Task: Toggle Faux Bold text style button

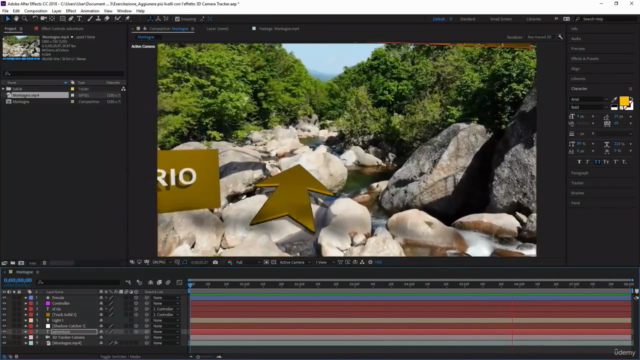Action: click(x=579, y=162)
